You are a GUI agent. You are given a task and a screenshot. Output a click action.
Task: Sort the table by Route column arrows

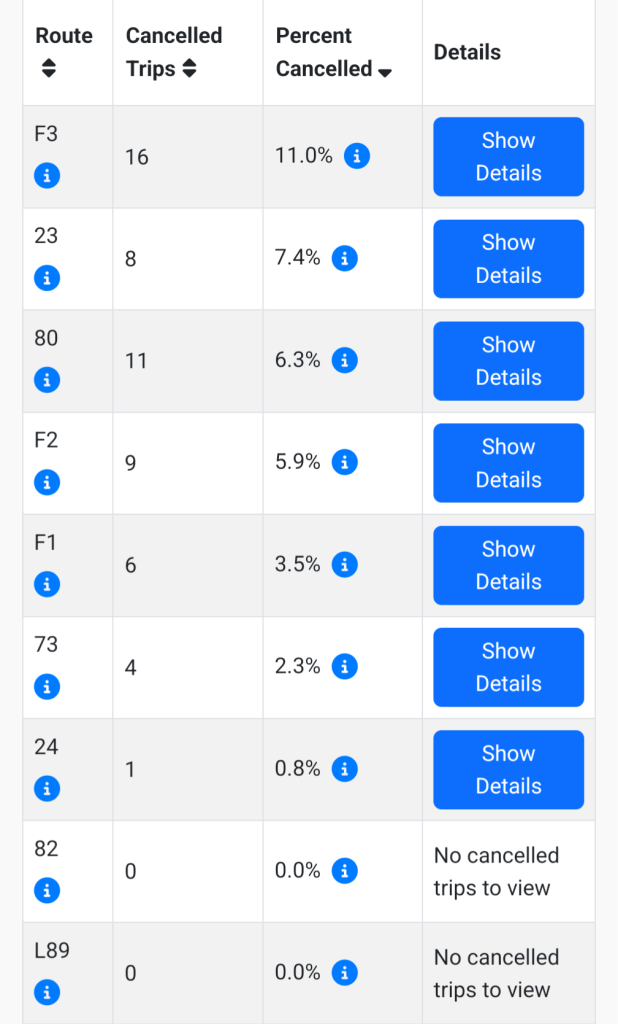(48, 68)
